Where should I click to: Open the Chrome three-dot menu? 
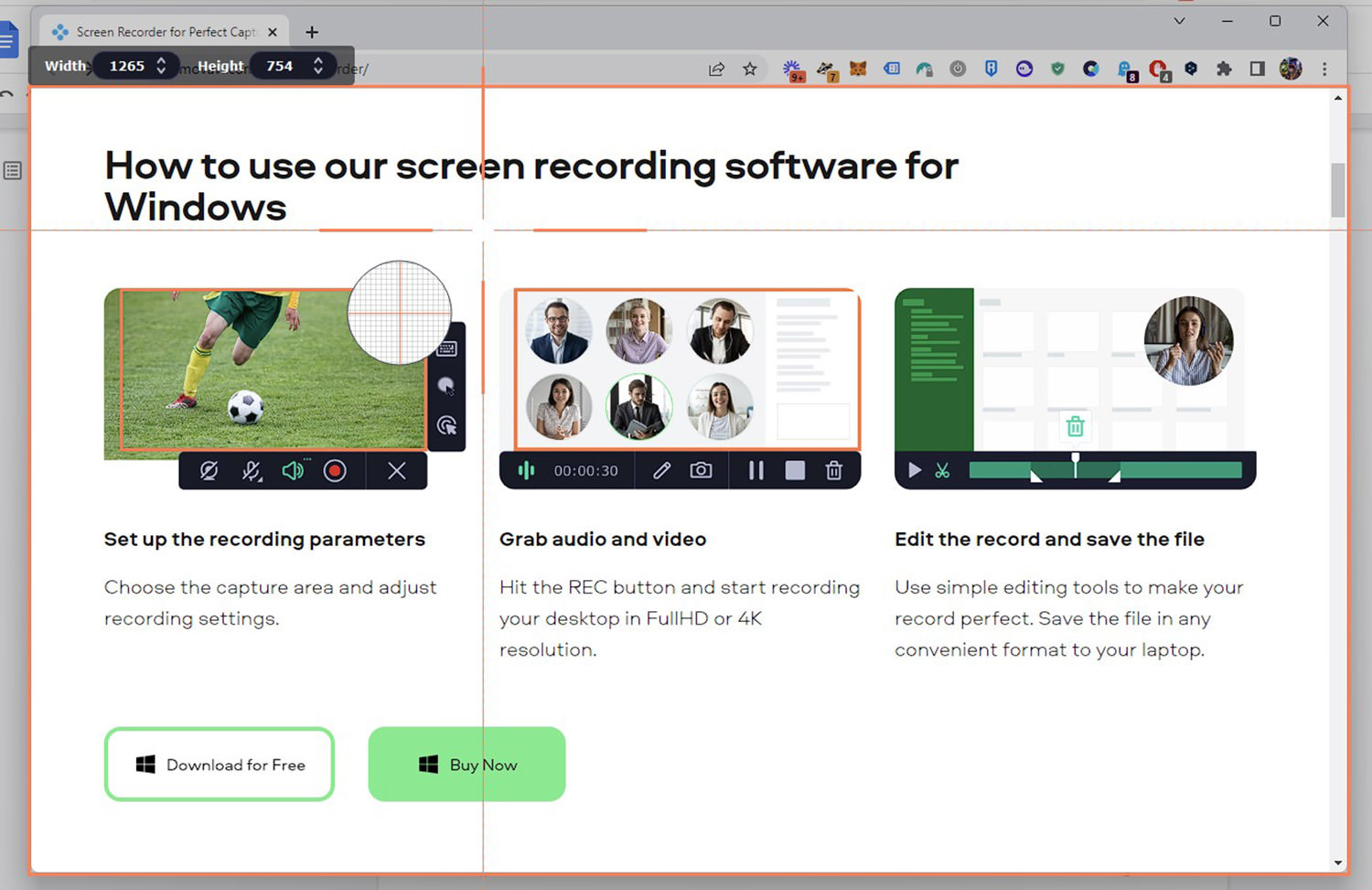point(1324,69)
